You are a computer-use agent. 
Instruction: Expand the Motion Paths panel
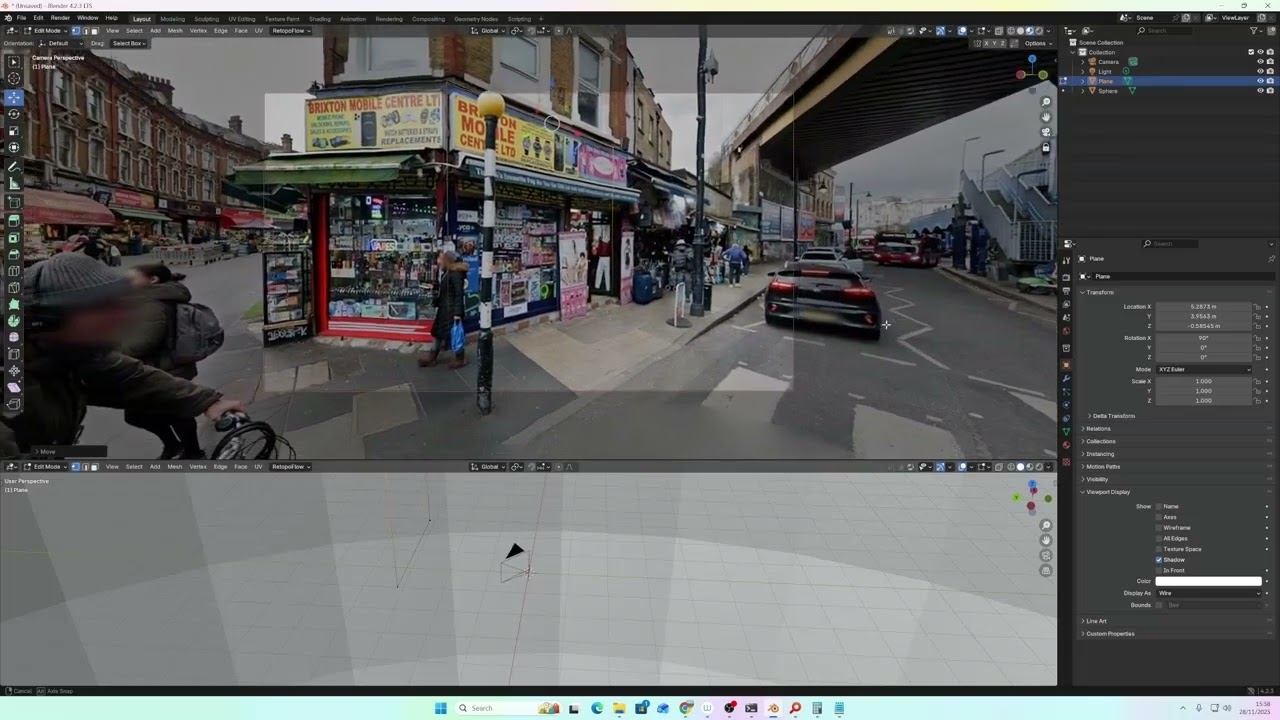pyautogui.click(x=1102, y=466)
